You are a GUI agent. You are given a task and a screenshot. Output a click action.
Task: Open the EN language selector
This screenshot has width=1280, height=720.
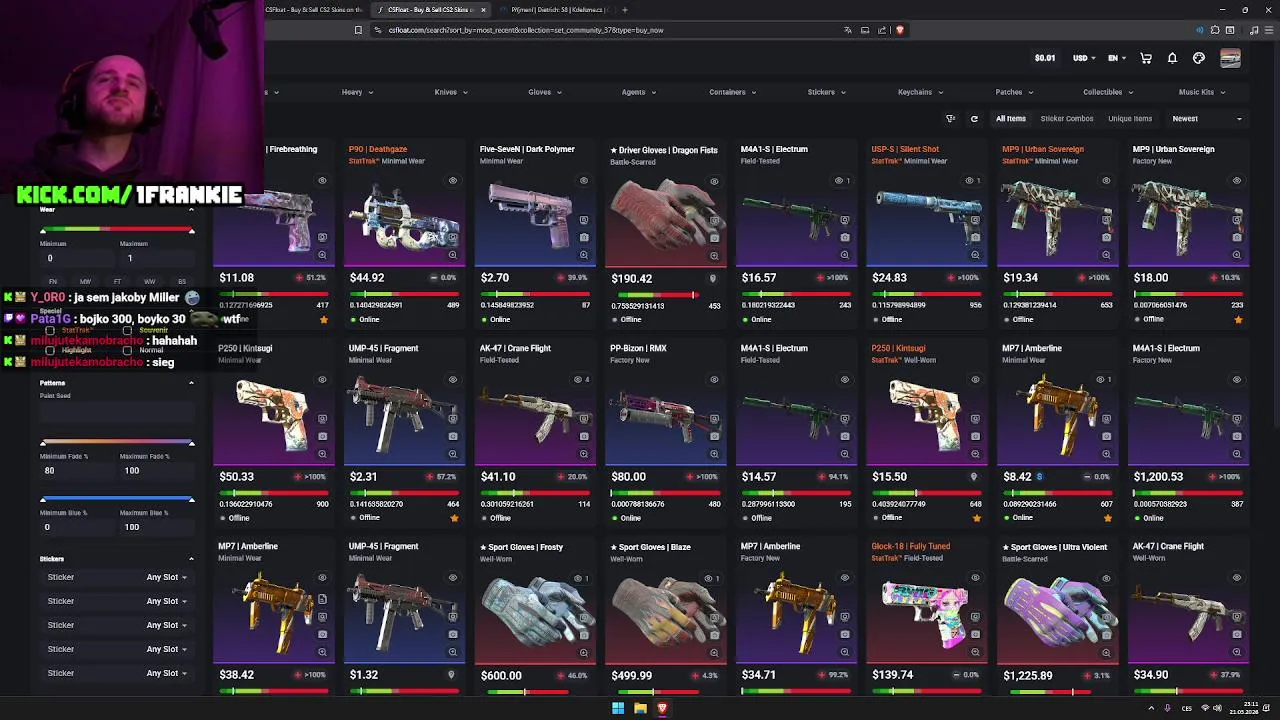pyautogui.click(x=1117, y=58)
